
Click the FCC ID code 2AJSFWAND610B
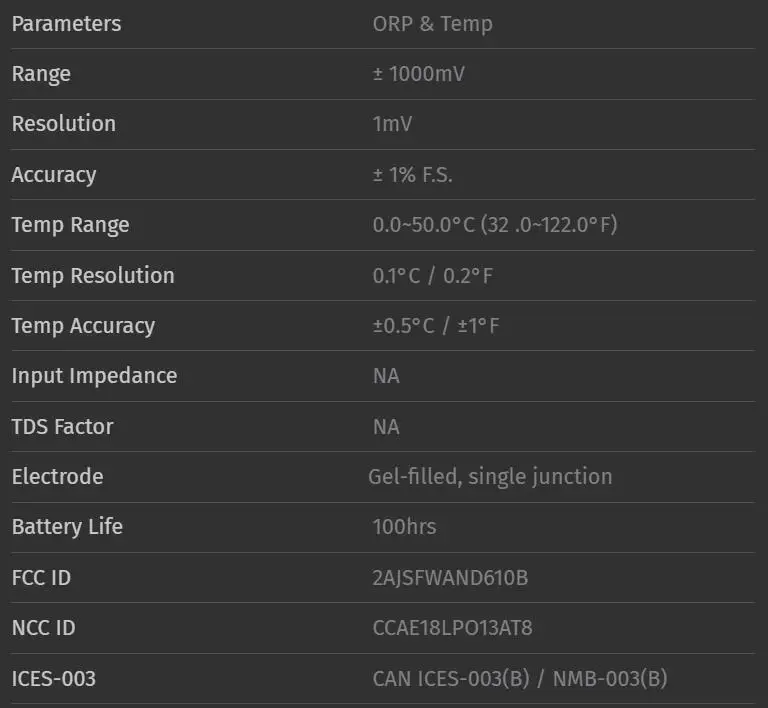pos(450,578)
